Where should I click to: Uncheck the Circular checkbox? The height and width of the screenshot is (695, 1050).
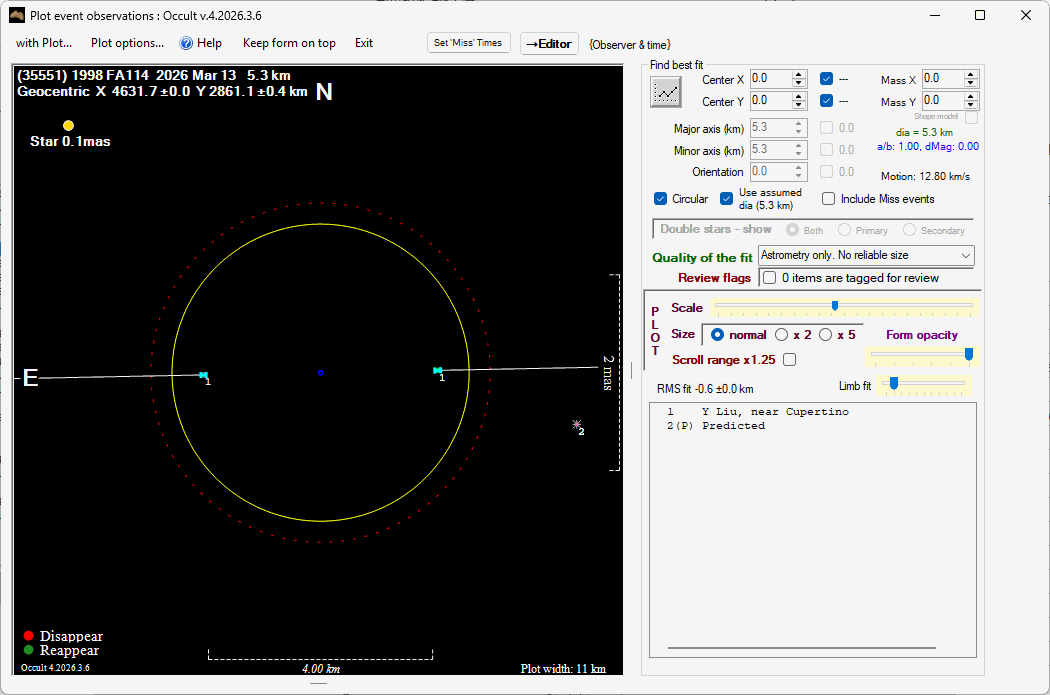661,199
